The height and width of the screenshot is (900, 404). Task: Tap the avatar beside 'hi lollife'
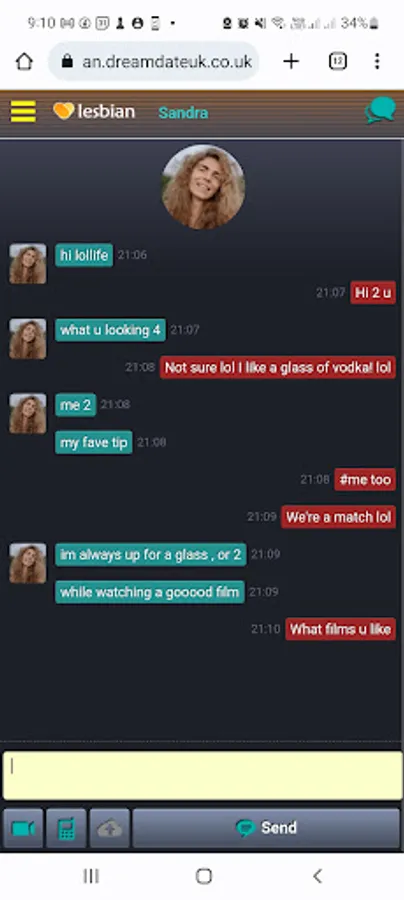(x=28, y=263)
